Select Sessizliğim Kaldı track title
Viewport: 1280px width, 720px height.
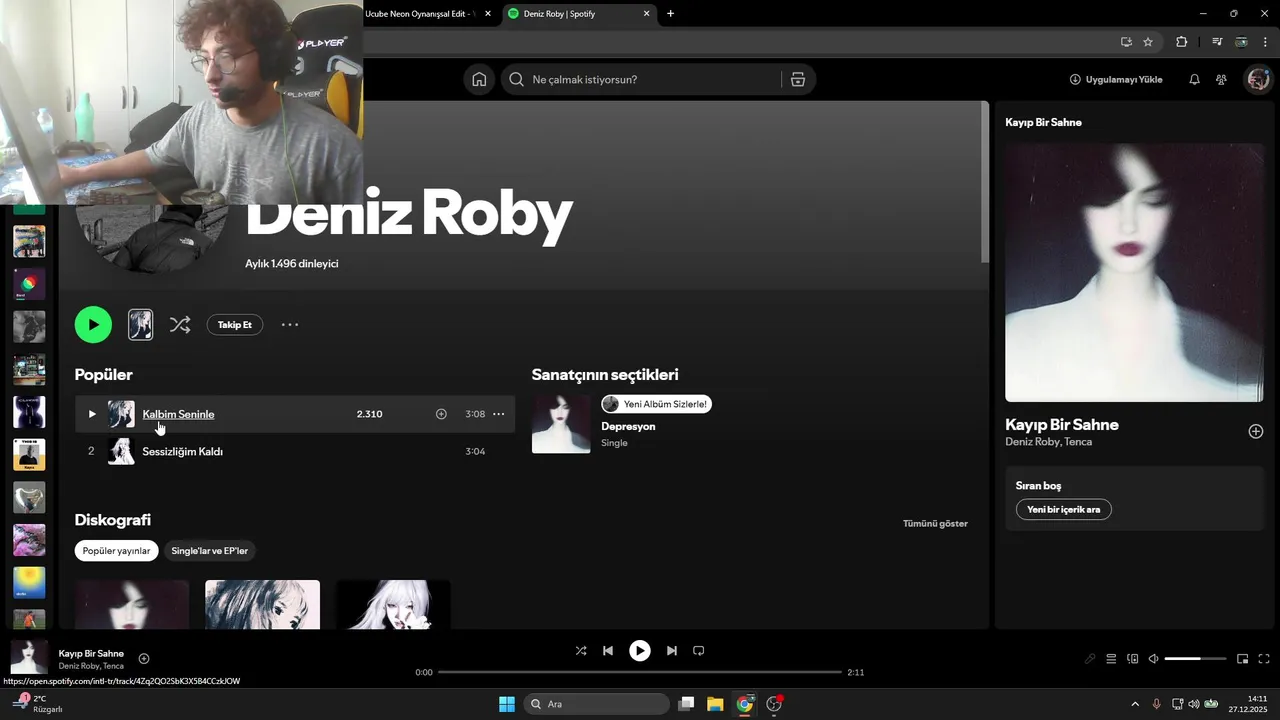click(x=182, y=452)
